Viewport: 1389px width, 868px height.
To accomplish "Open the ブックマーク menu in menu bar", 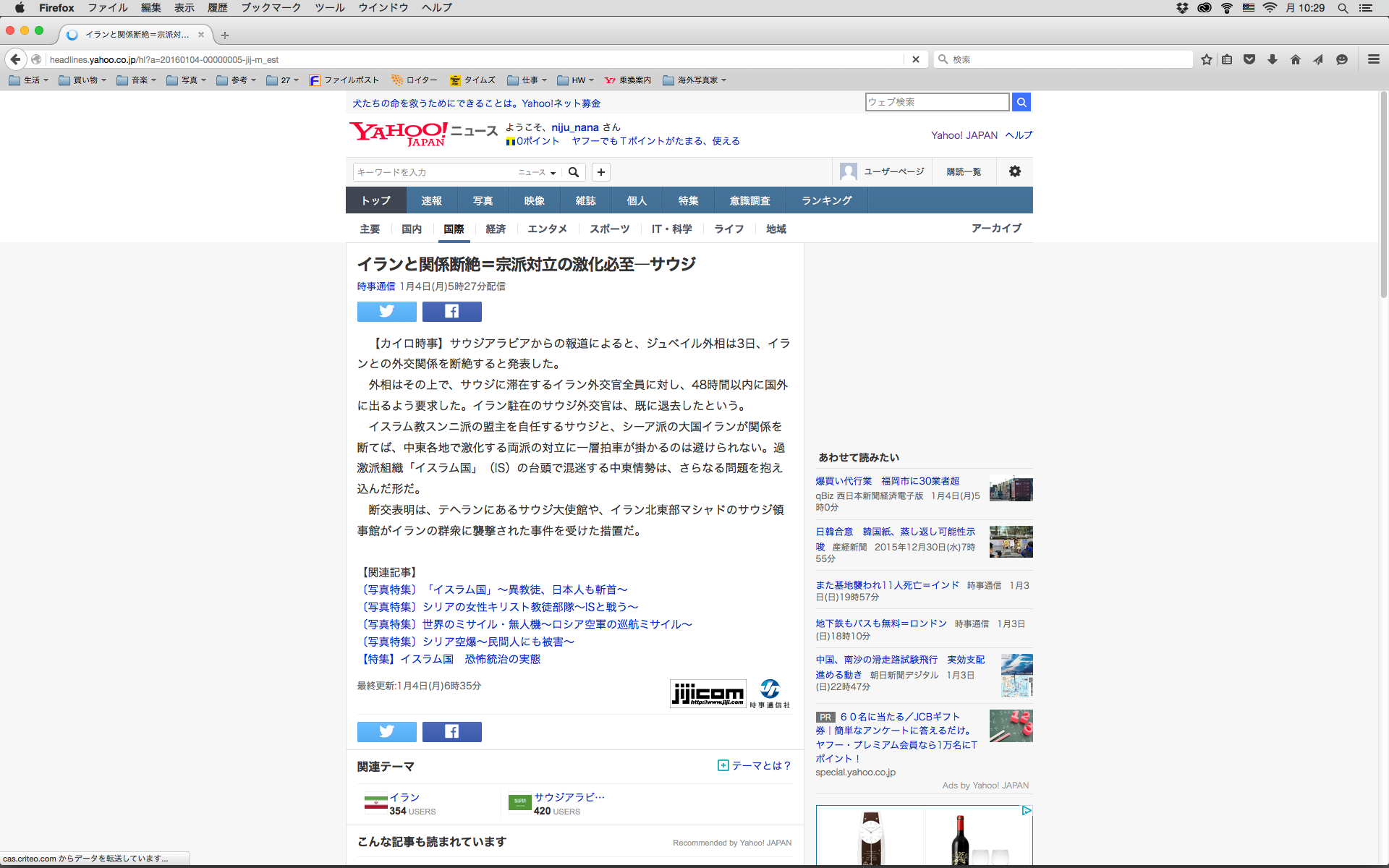I will coord(271,8).
